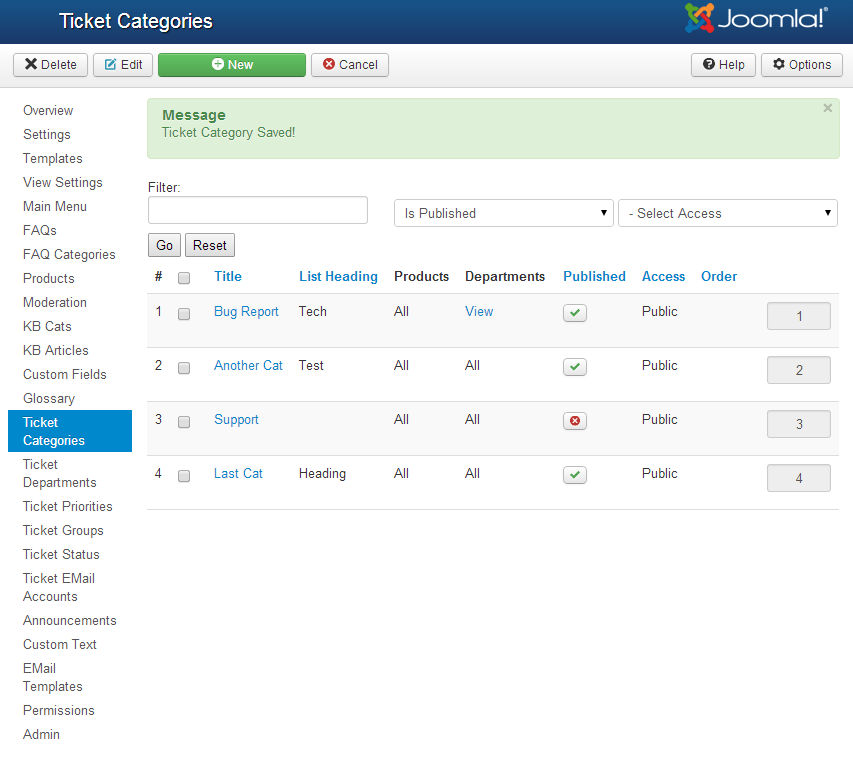This screenshot has width=853, height=779.
Task: Click the green New button
Action: click(231, 65)
